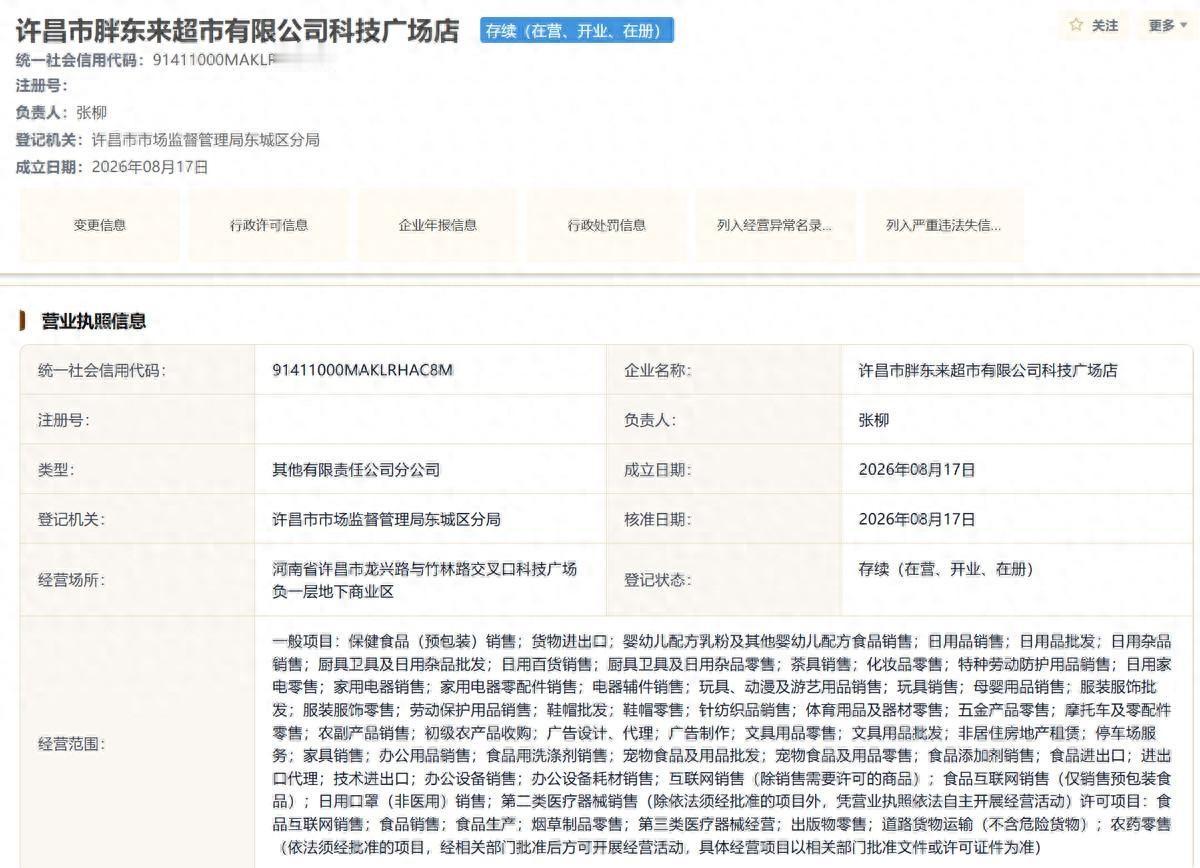Click the 企业名称 label in the table
This screenshot has height=868, width=1200.
pyautogui.click(x=658, y=370)
